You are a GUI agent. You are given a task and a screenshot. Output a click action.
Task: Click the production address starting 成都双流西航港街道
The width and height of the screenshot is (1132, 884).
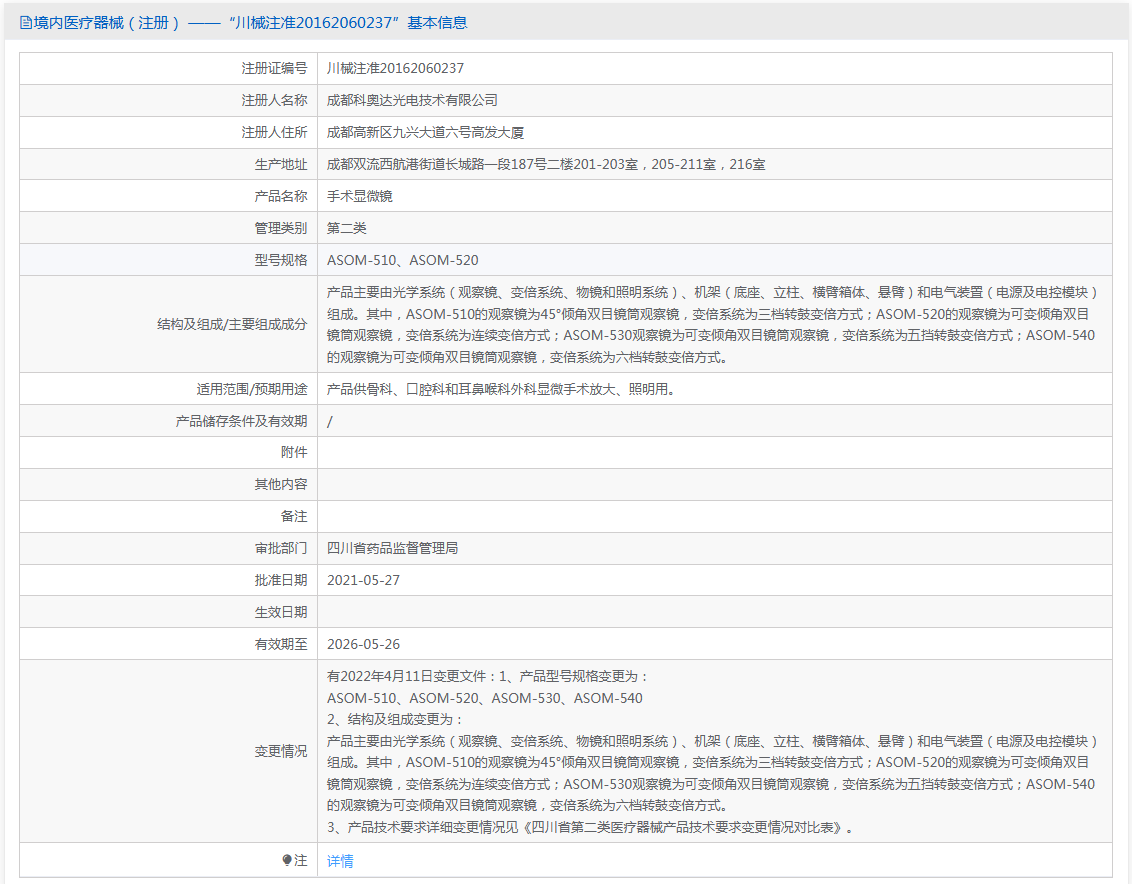pos(546,165)
